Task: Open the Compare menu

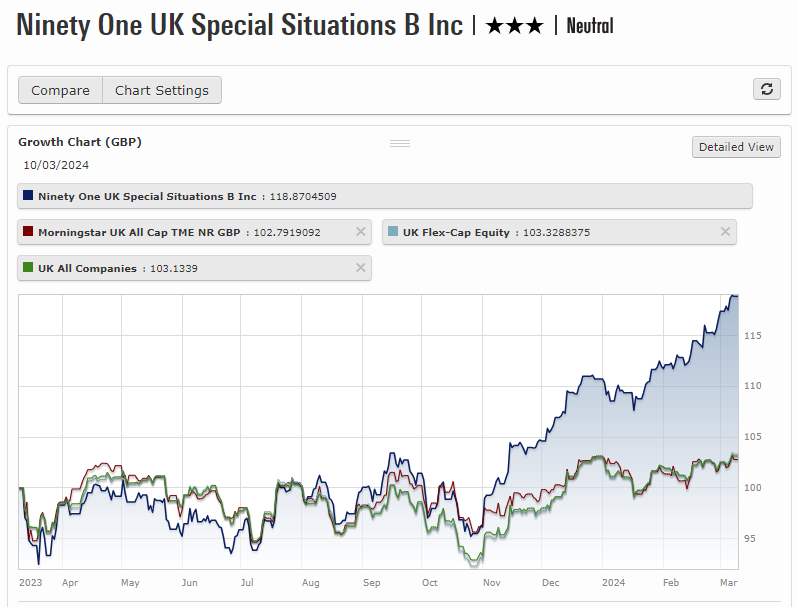Action: (60, 90)
